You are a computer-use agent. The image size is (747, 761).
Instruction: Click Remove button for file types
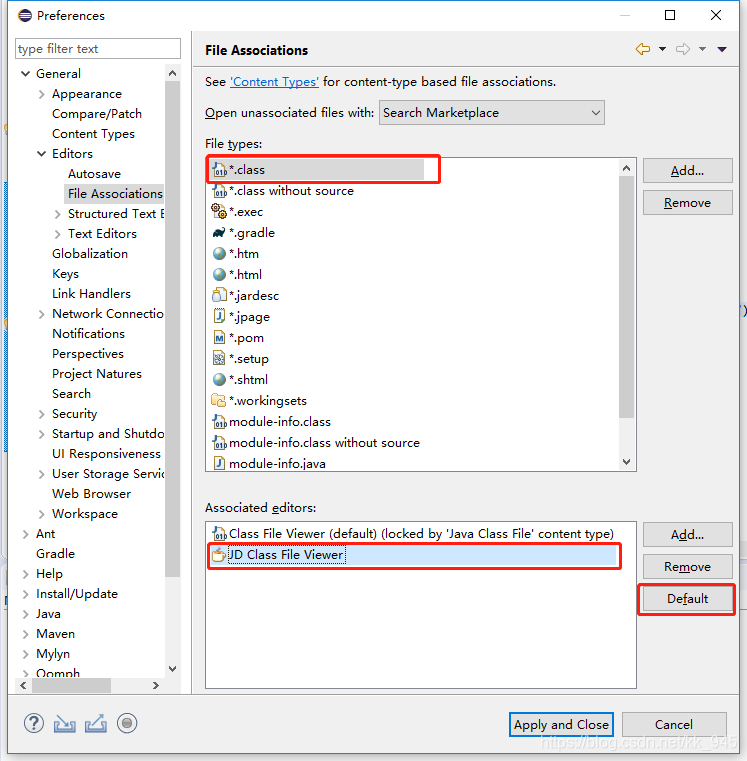point(687,202)
